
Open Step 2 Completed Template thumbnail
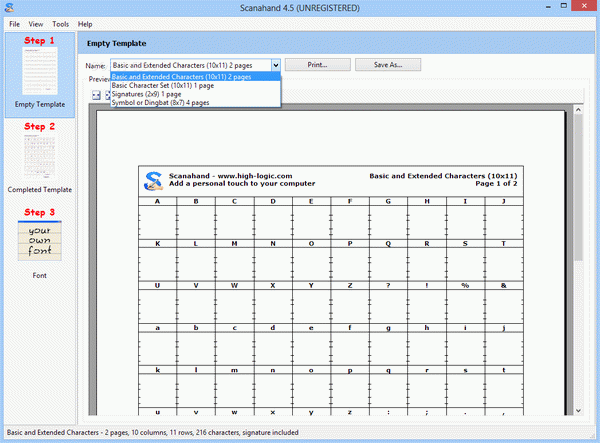40,156
